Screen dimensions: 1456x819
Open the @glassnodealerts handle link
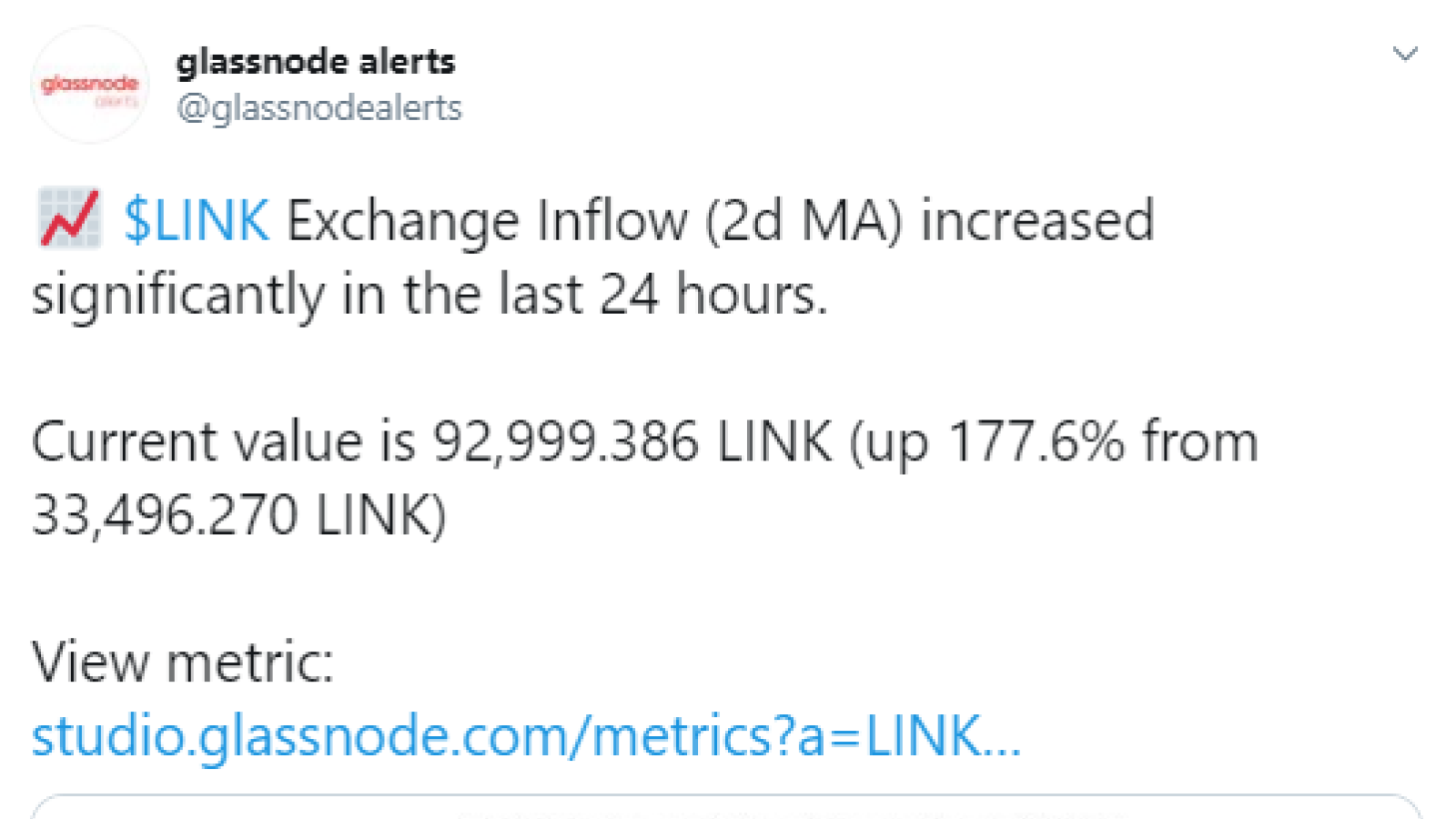click(319, 108)
